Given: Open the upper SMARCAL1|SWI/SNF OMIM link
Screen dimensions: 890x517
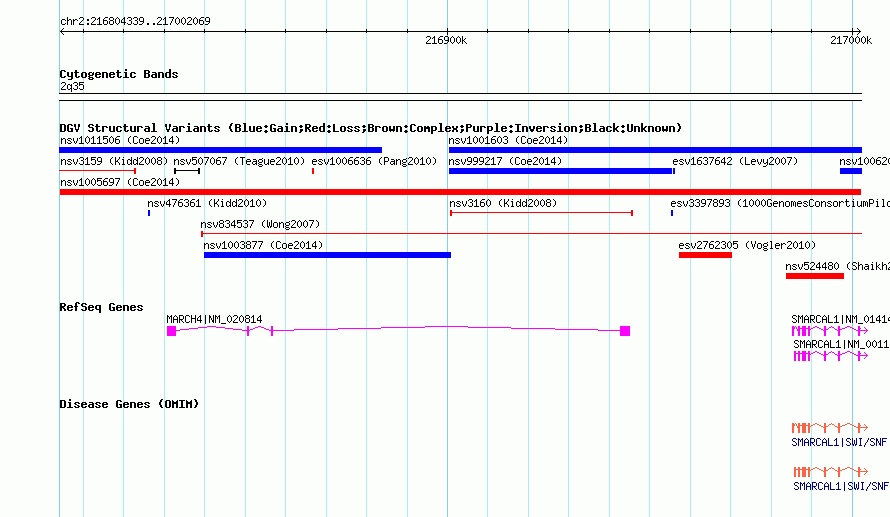Looking at the screenshot, I should click(x=839, y=442).
